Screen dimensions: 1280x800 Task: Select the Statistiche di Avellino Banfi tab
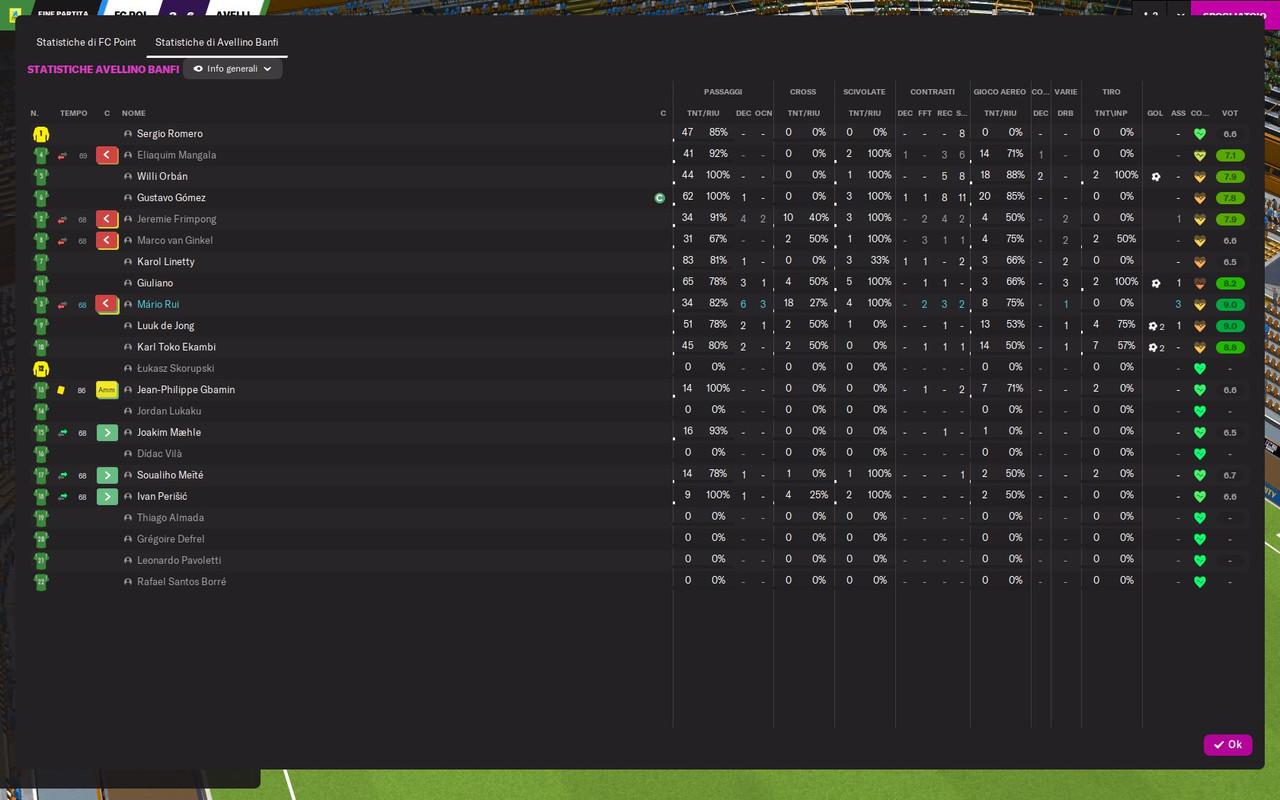coord(217,42)
